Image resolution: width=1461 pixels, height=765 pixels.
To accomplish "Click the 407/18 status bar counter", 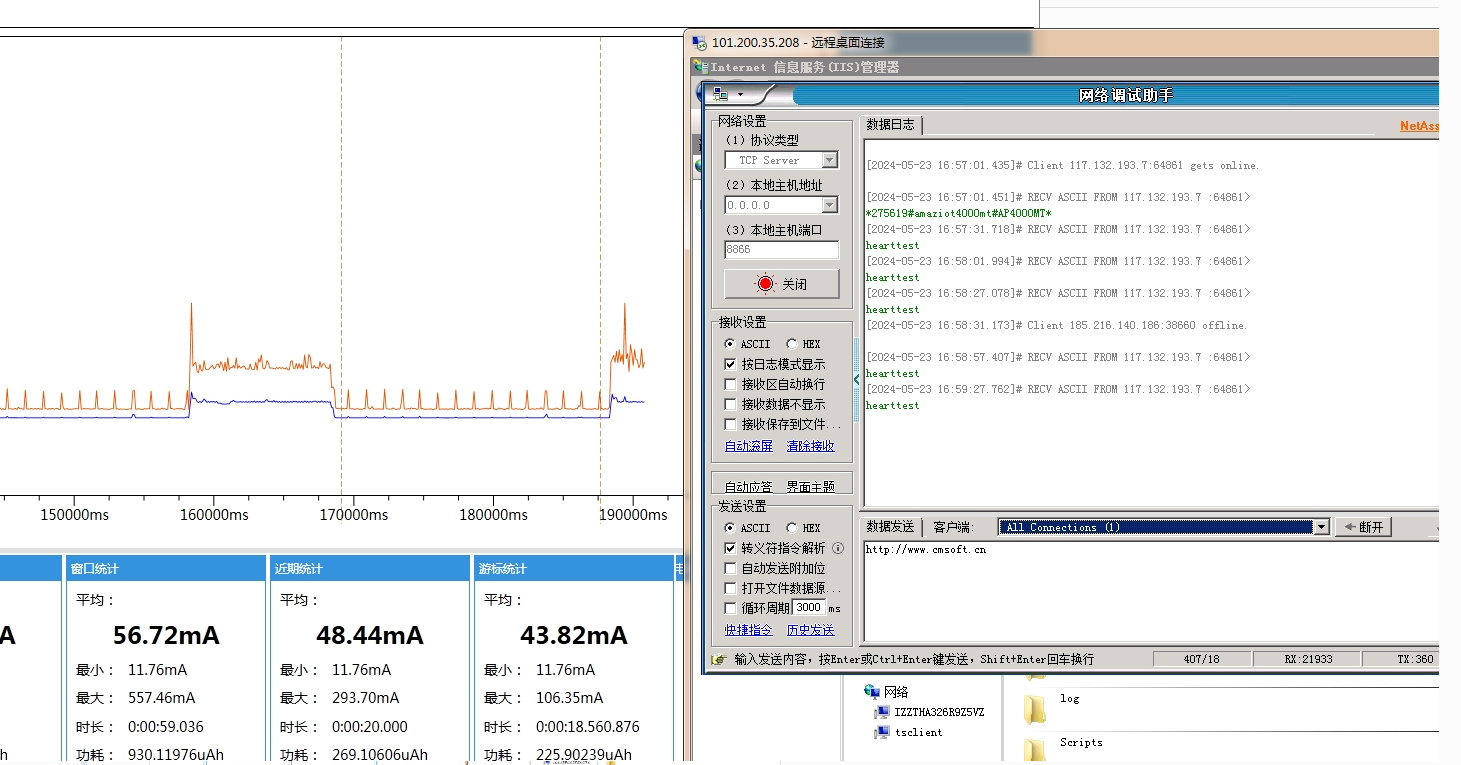I will [x=1201, y=660].
